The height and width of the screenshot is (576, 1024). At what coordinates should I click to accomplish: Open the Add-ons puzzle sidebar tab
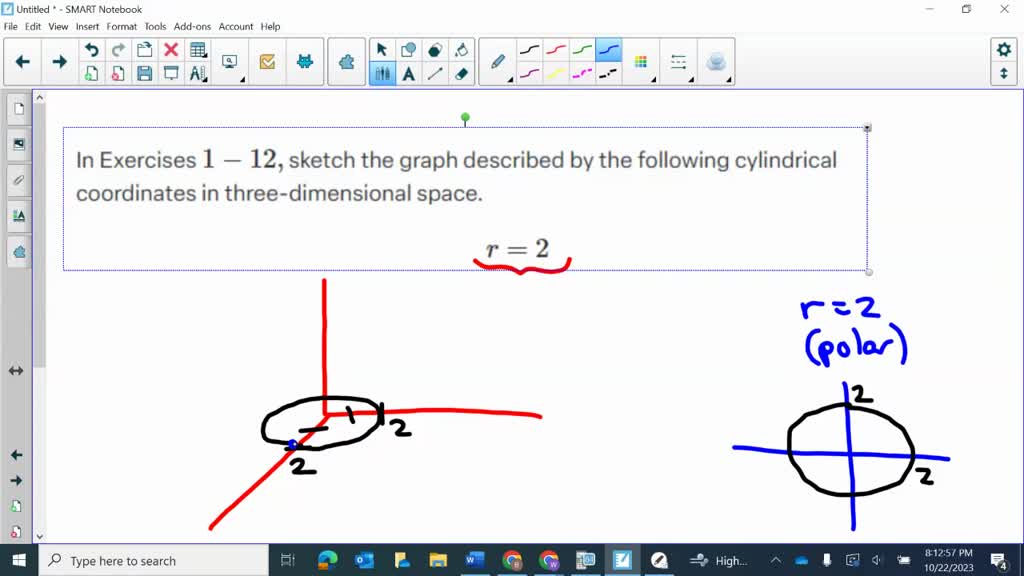tap(18, 251)
